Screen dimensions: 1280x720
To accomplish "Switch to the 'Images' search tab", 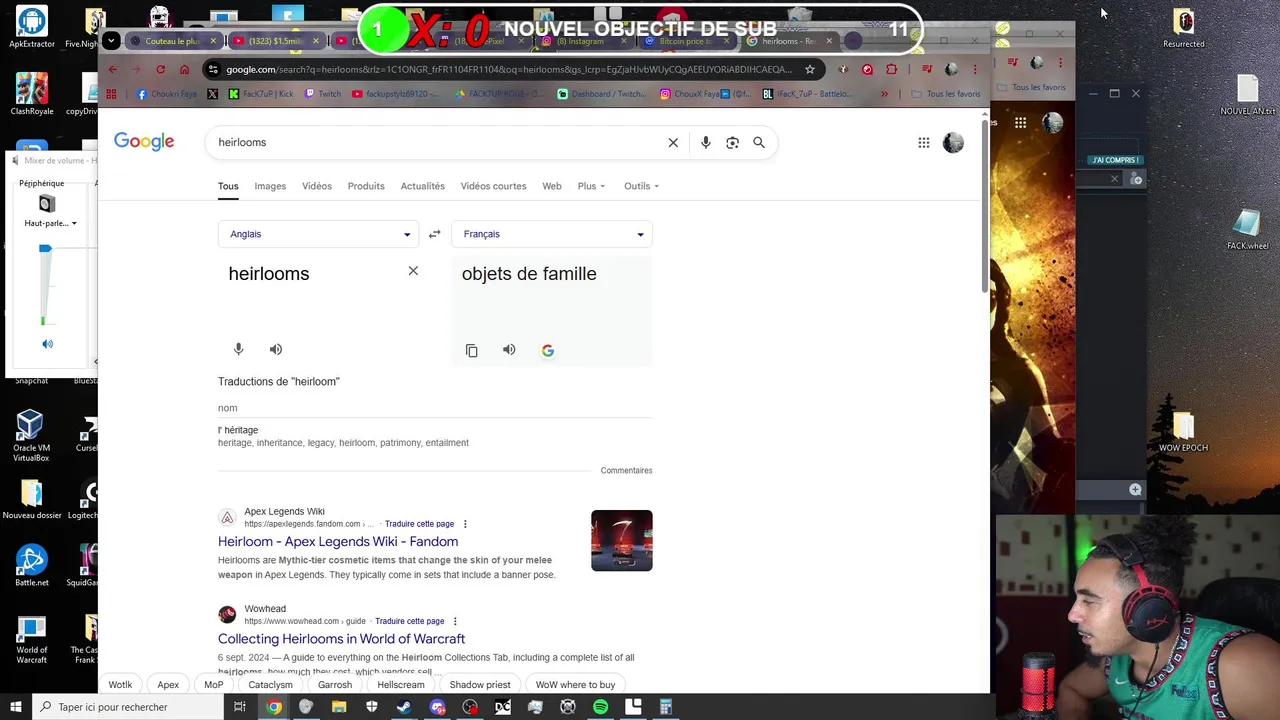I will [270, 186].
